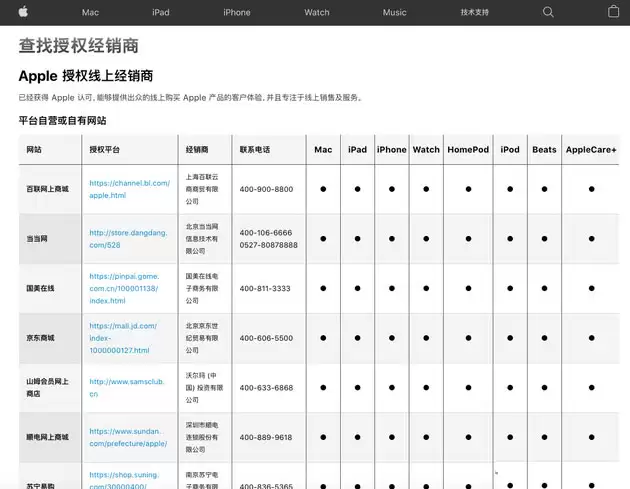Open the Mac menu item
This screenshot has height=489, width=630.
point(90,12)
